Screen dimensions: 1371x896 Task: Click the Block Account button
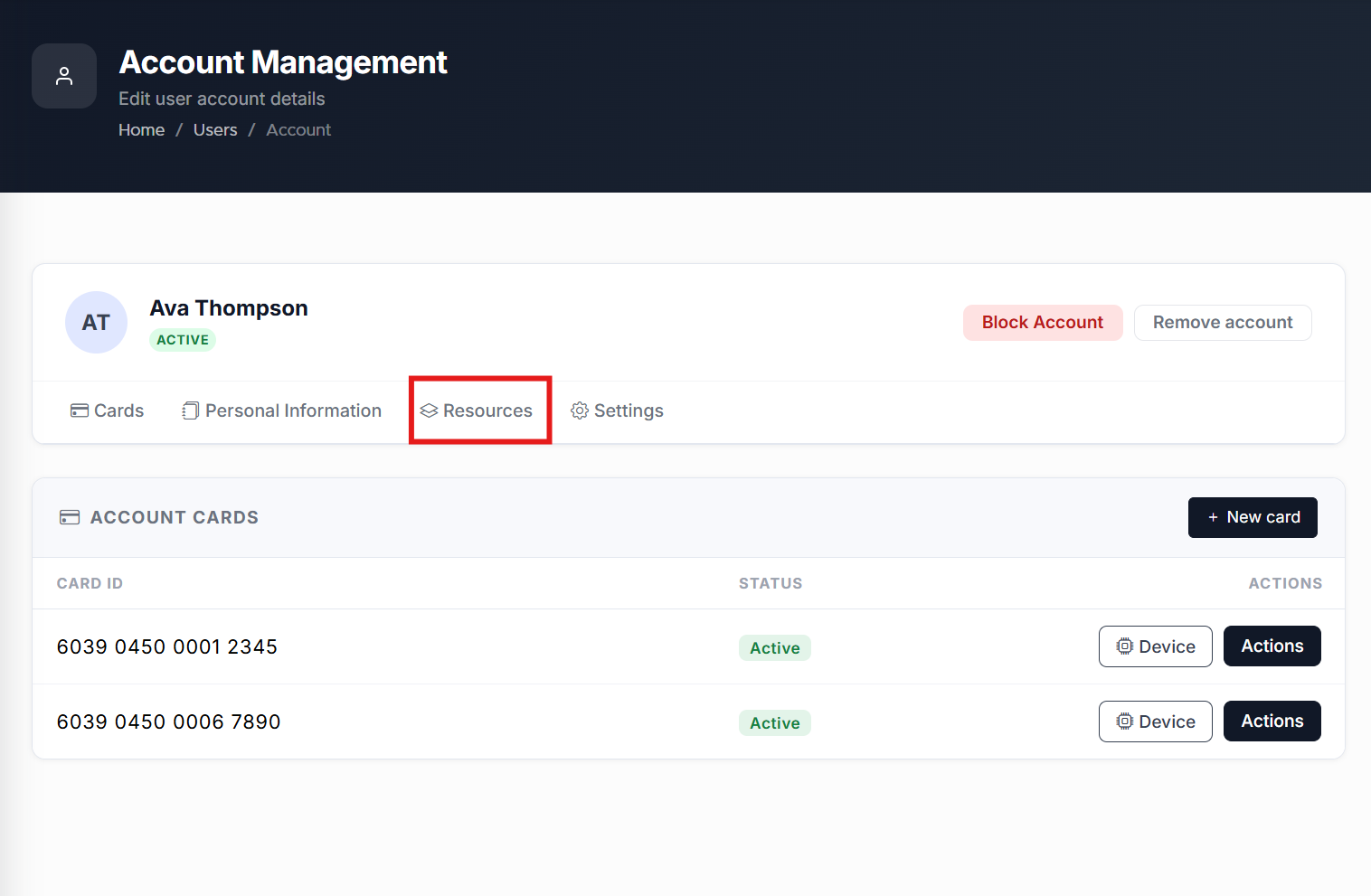click(1043, 323)
